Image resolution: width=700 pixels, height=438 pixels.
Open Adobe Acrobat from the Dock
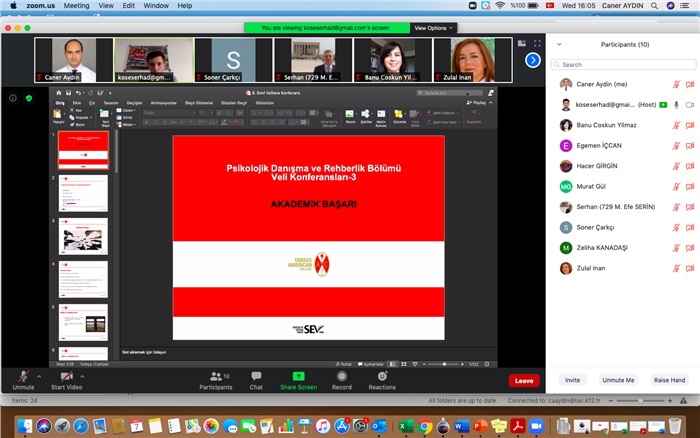point(518,426)
